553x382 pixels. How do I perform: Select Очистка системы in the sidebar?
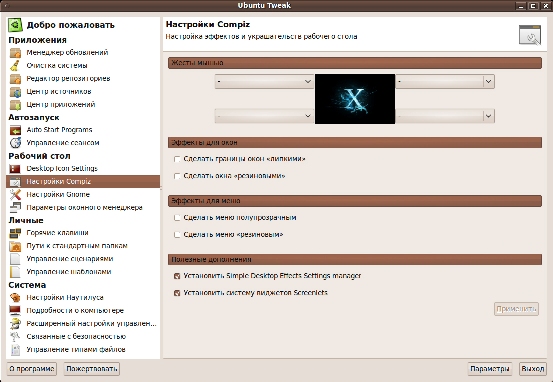coord(57,66)
